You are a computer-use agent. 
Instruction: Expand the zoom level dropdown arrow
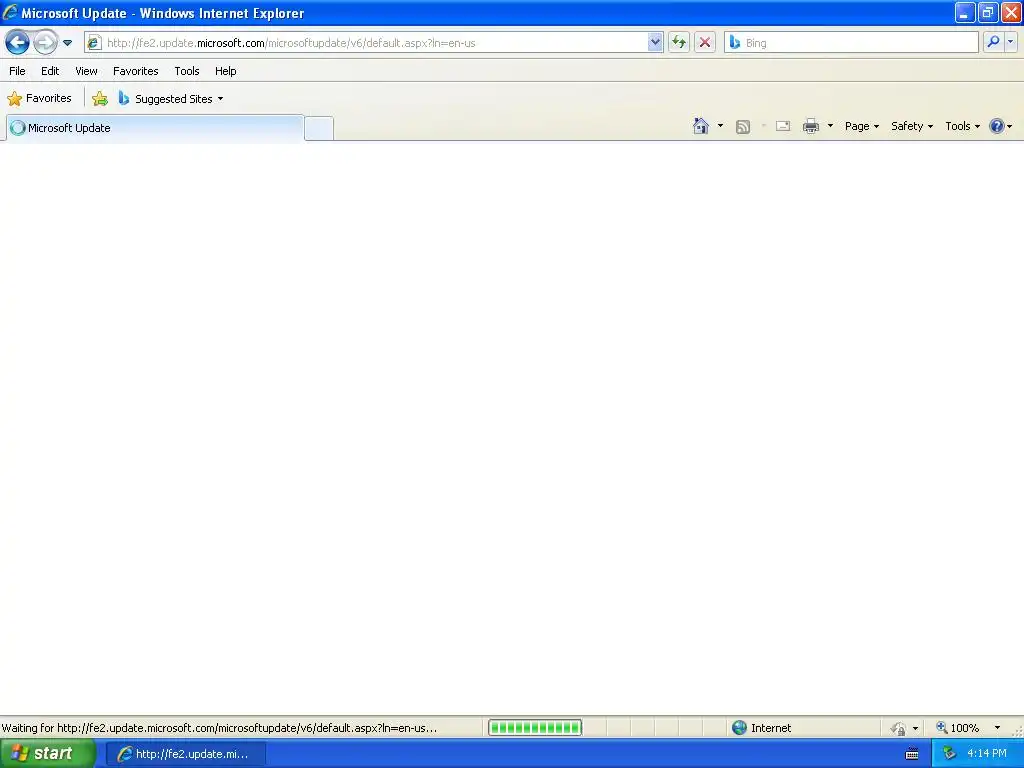[997, 728]
